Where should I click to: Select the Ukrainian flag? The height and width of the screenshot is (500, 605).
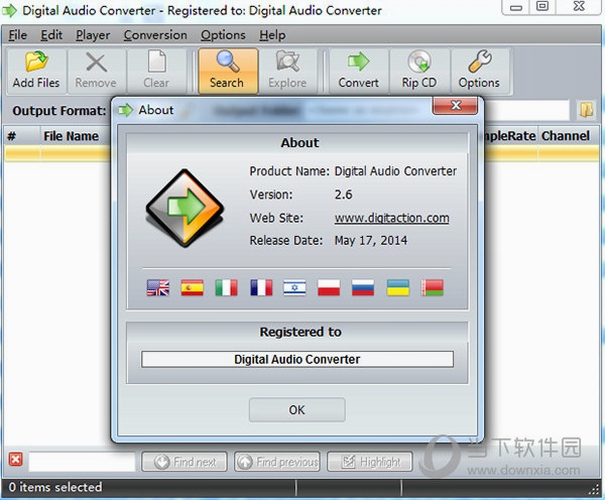point(398,288)
